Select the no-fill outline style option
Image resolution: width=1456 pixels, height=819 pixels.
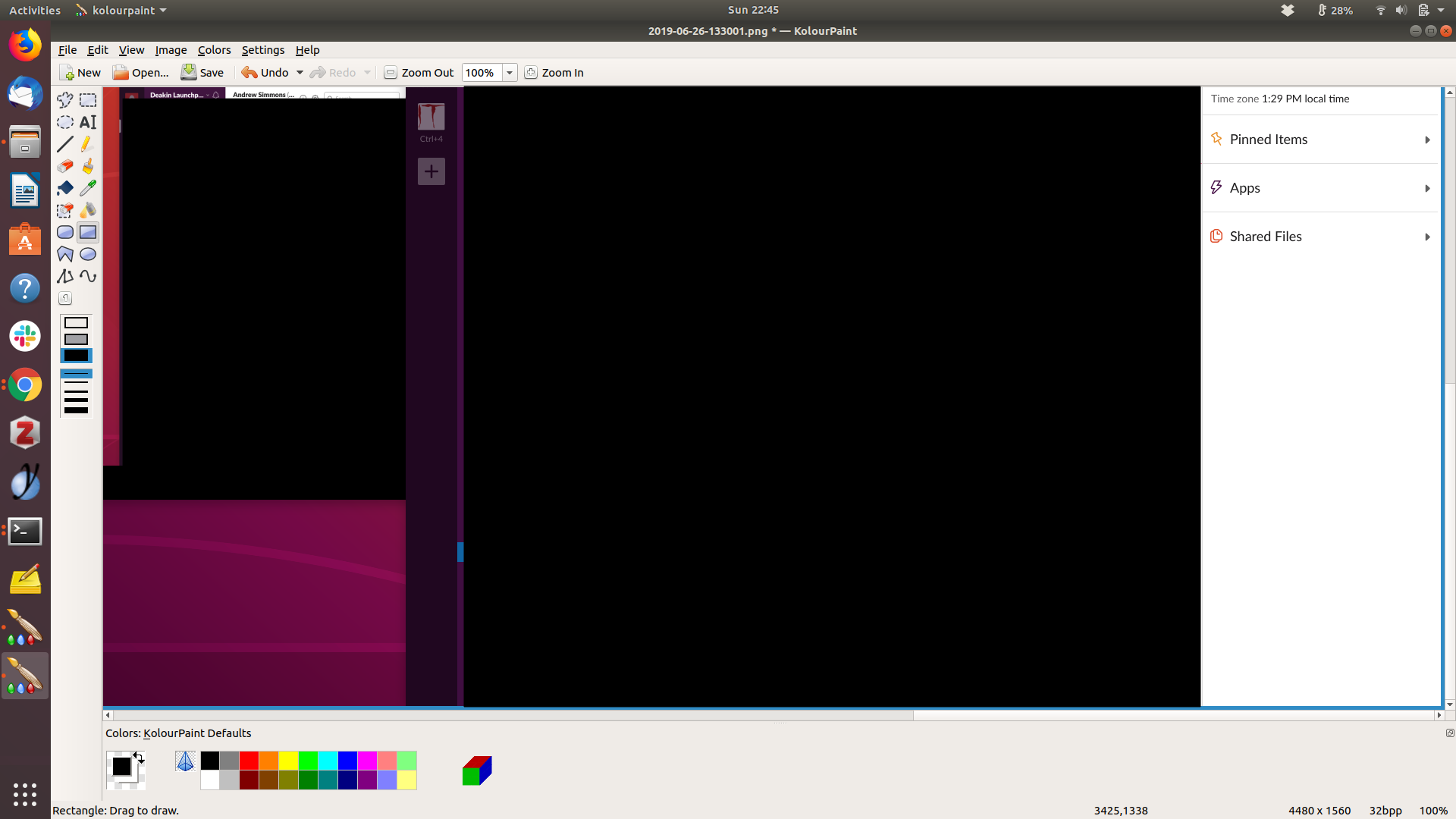[76, 323]
